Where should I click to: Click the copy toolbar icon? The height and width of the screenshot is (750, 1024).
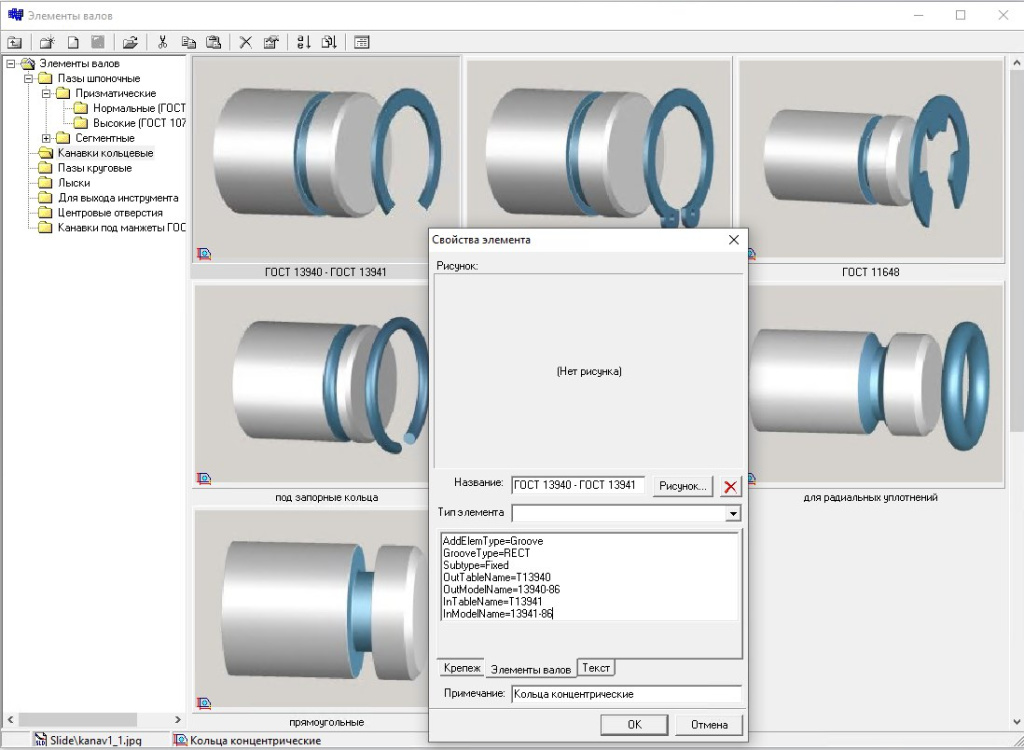(x=188, y=42)
